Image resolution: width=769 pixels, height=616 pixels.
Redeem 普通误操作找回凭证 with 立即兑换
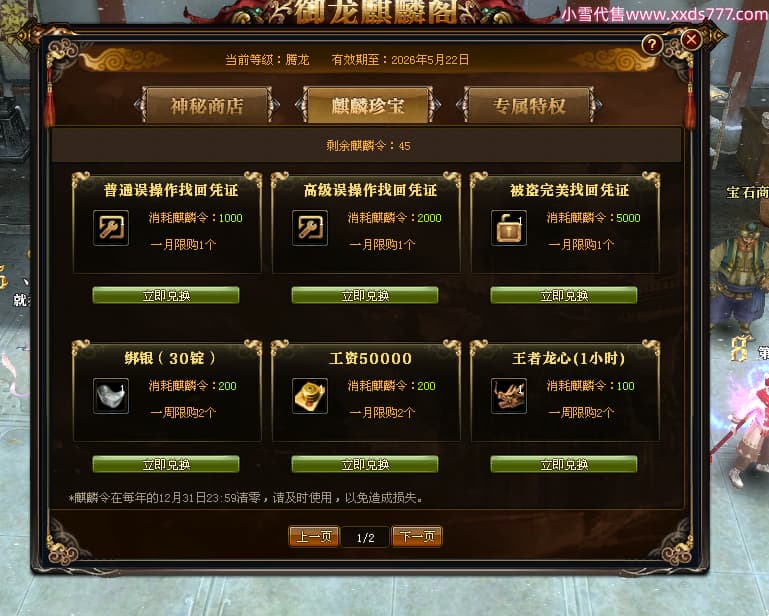coord(166,295)
